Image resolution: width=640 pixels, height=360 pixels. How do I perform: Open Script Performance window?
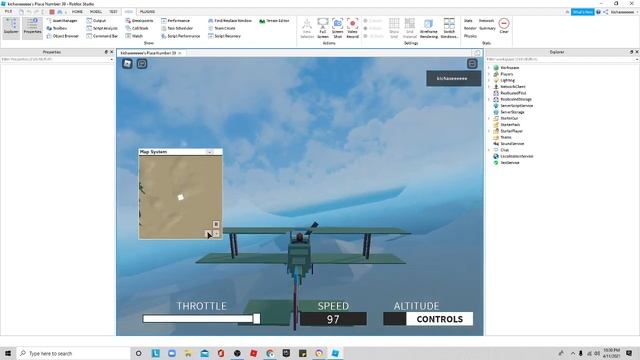pos(181,36)
